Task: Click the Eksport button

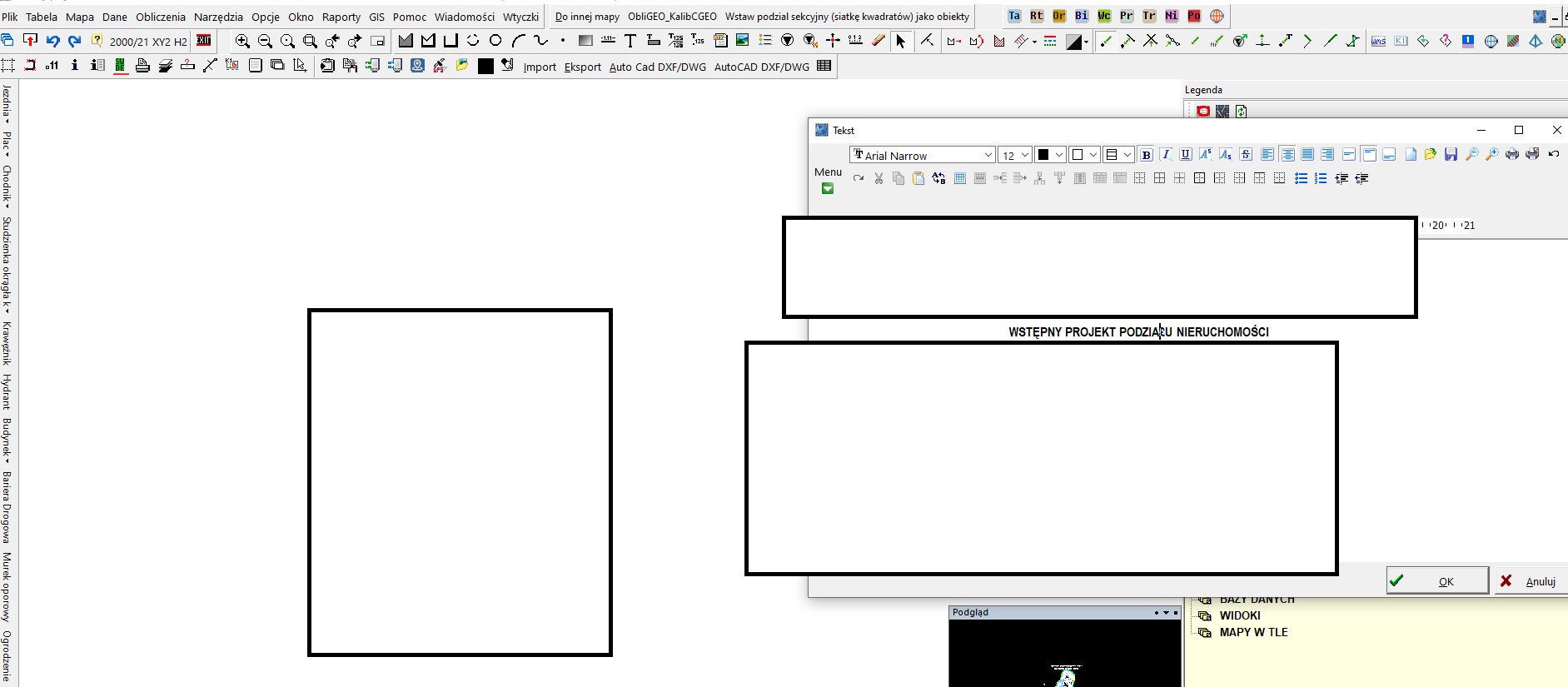Action: click(582, 67)
